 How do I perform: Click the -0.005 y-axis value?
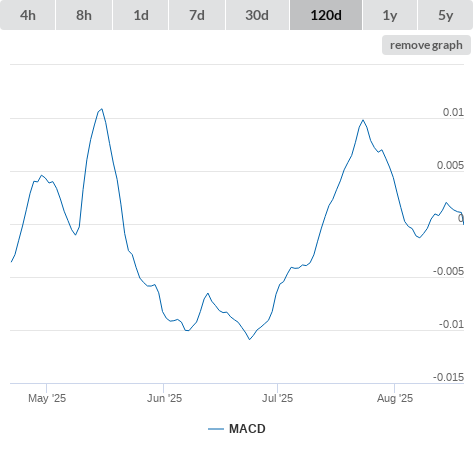click(x=448, y=271)
